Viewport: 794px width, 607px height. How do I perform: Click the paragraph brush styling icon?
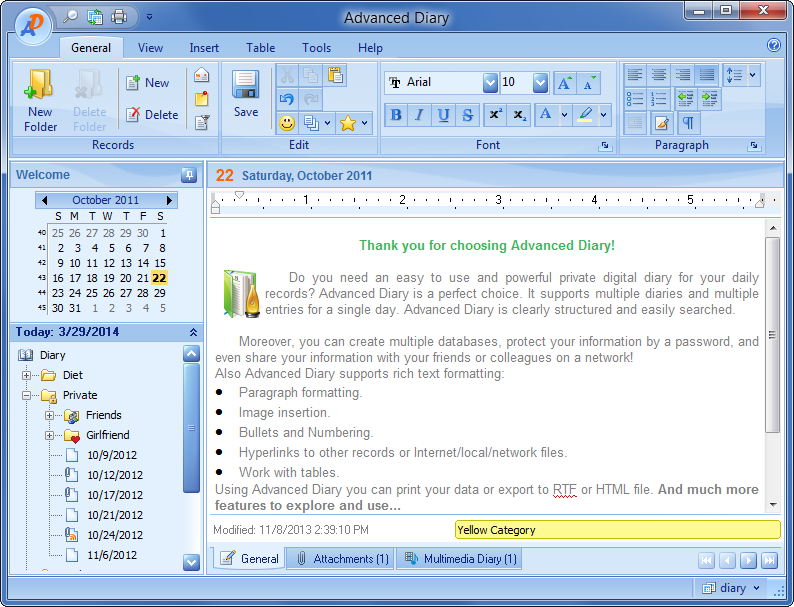[661, 123]
